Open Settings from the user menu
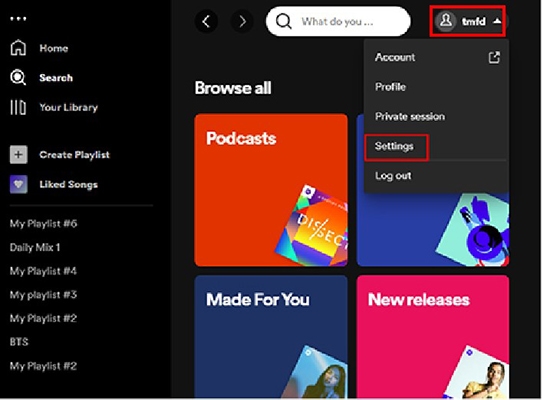Image resolution: width=542 pixels, height=400 pixels. coord(436,146)
